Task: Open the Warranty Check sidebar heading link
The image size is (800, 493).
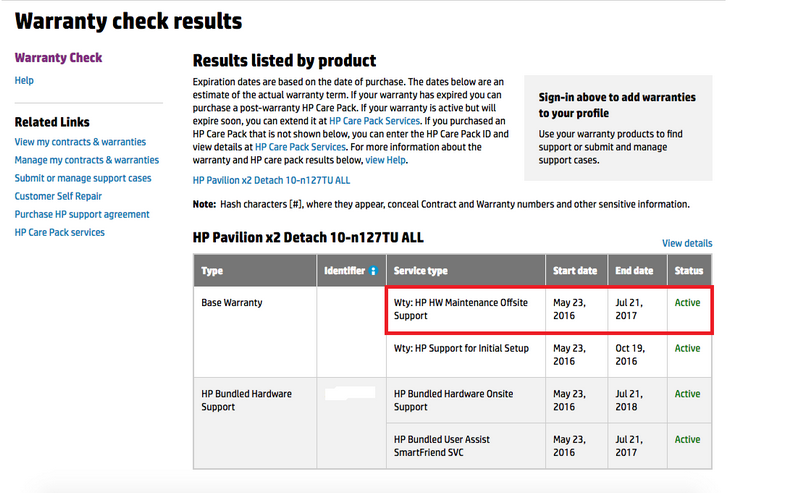Action: point(58,58)
